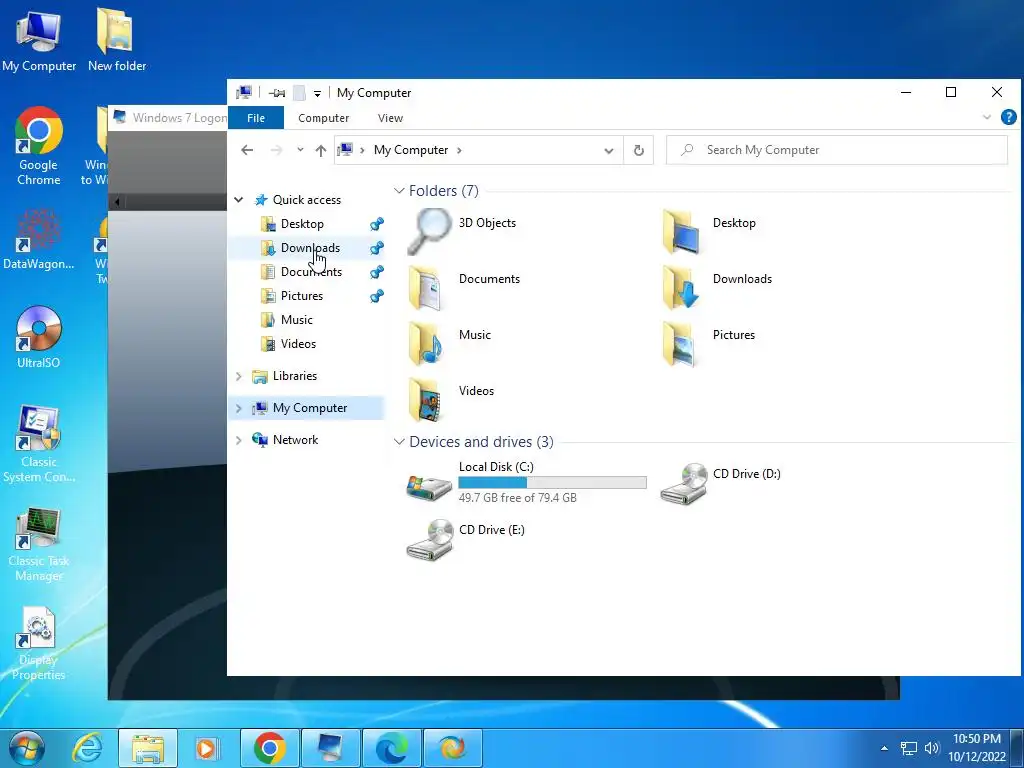Open the Documents folder icon in main pane
The height and width of the screenshot is (768, 1024).
426,287
